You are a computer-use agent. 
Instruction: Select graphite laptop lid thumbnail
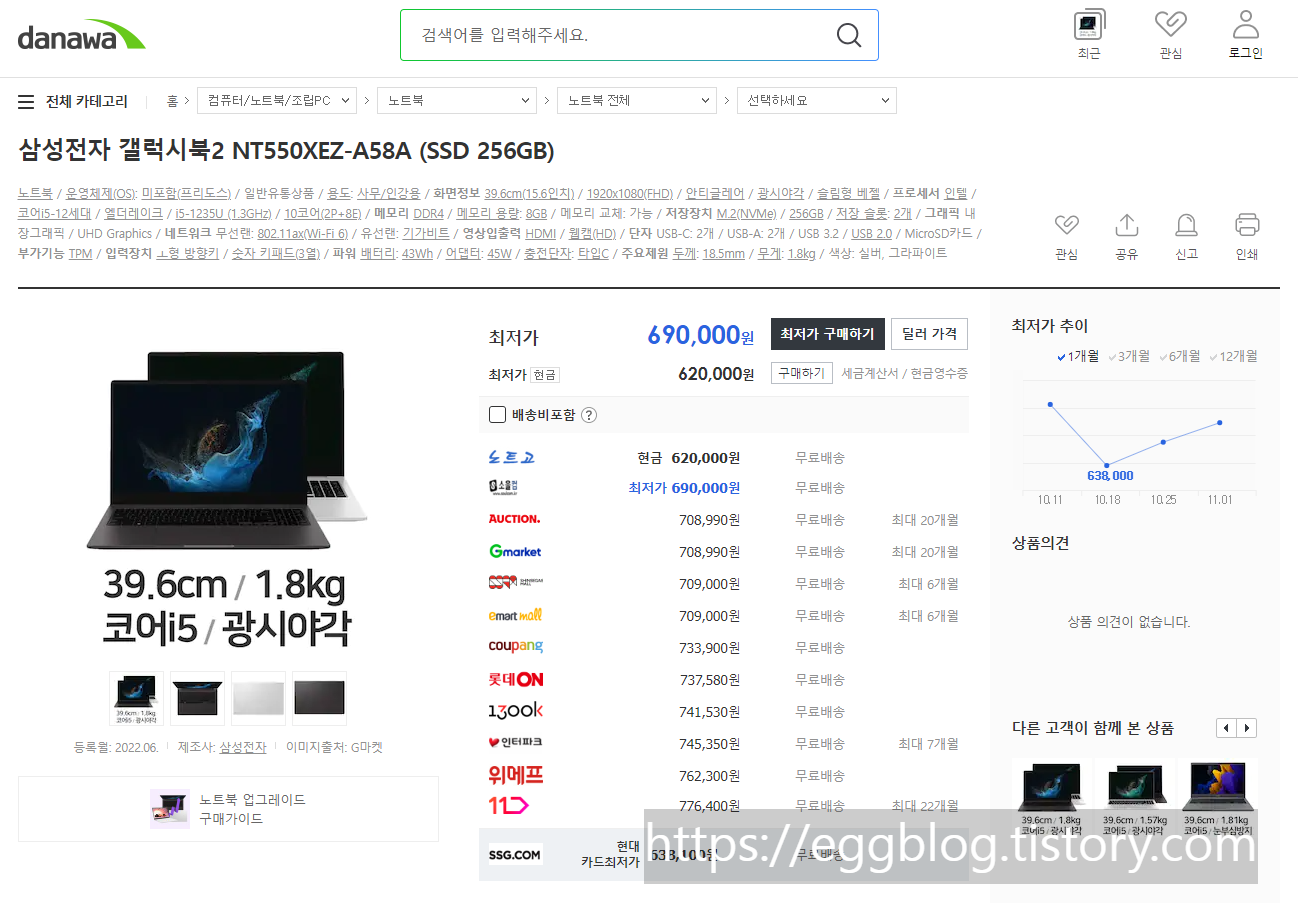(x=319, y=698)
